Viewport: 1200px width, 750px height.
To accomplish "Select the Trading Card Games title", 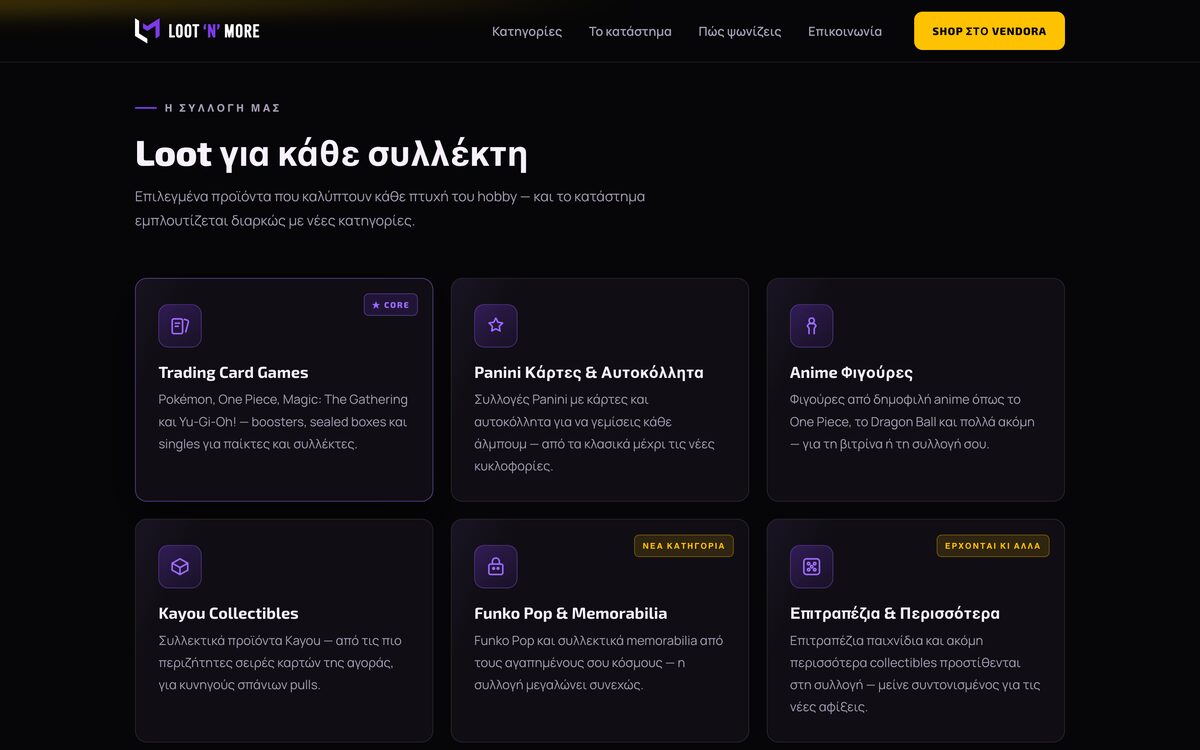I will [x=233, y=373].
